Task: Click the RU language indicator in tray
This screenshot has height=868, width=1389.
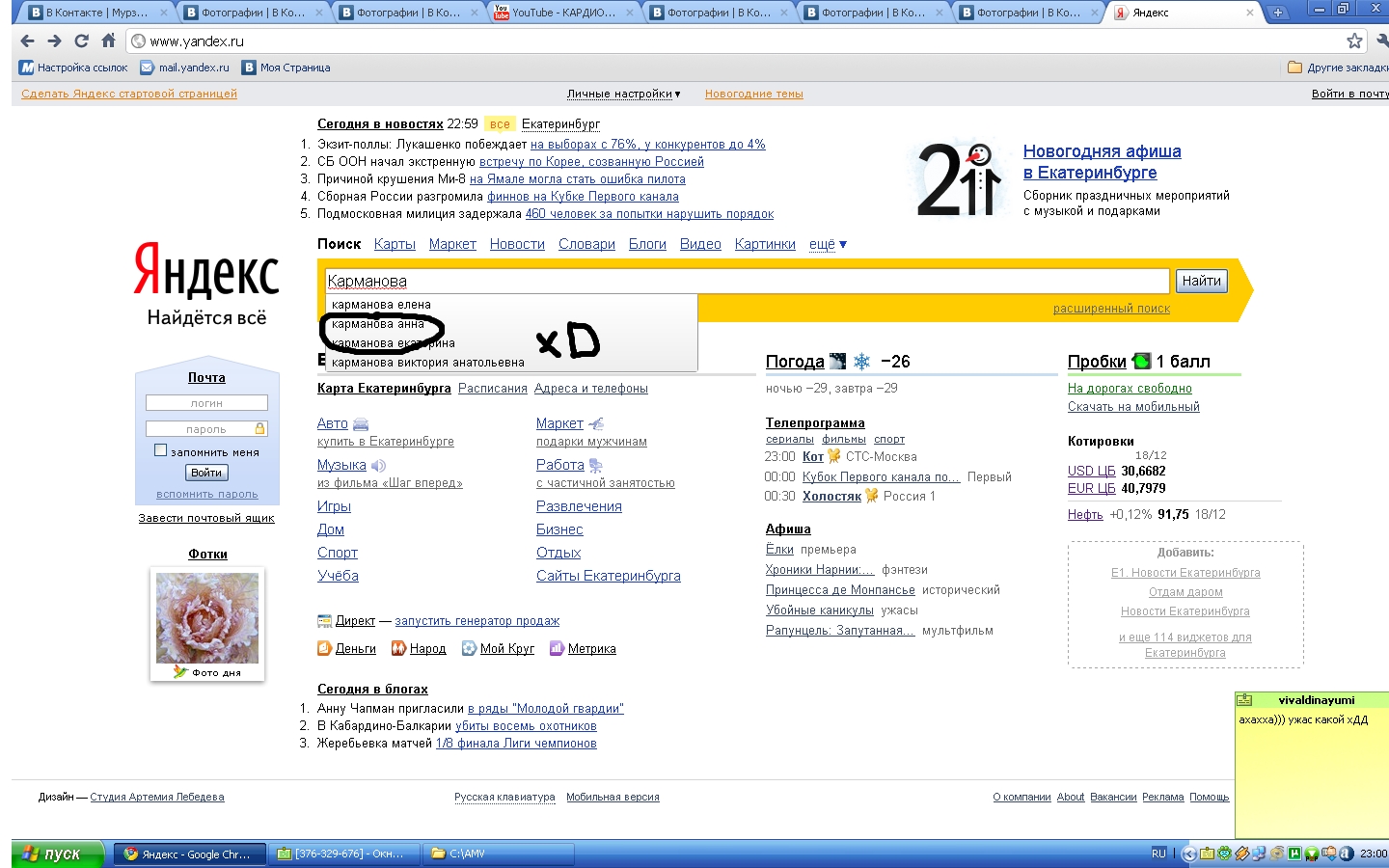Action: pos(1158,854)
